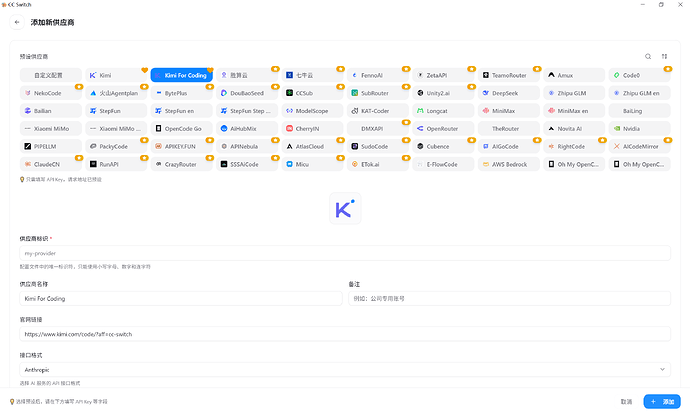
Task: Select the OpenCode Go preset
Action: pos(181,128)
